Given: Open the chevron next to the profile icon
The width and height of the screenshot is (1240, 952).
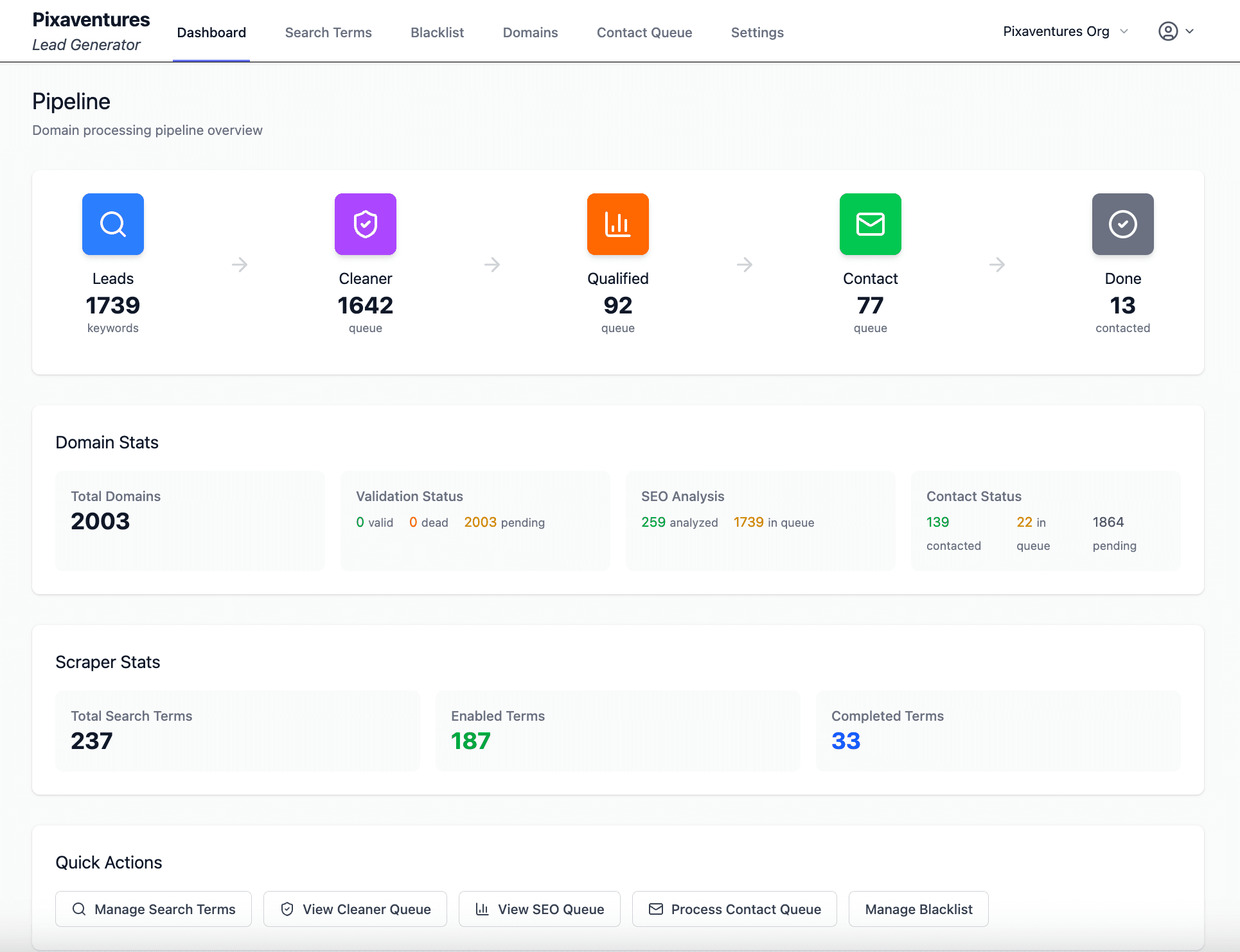Looking at the screenshot, I should click(x=1192, y=31).
